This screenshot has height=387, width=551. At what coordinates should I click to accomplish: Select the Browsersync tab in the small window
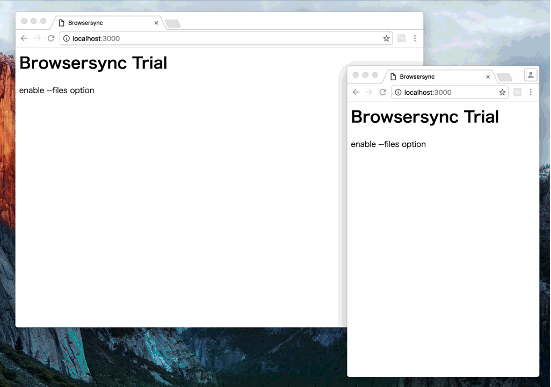[x=439, y=77]
